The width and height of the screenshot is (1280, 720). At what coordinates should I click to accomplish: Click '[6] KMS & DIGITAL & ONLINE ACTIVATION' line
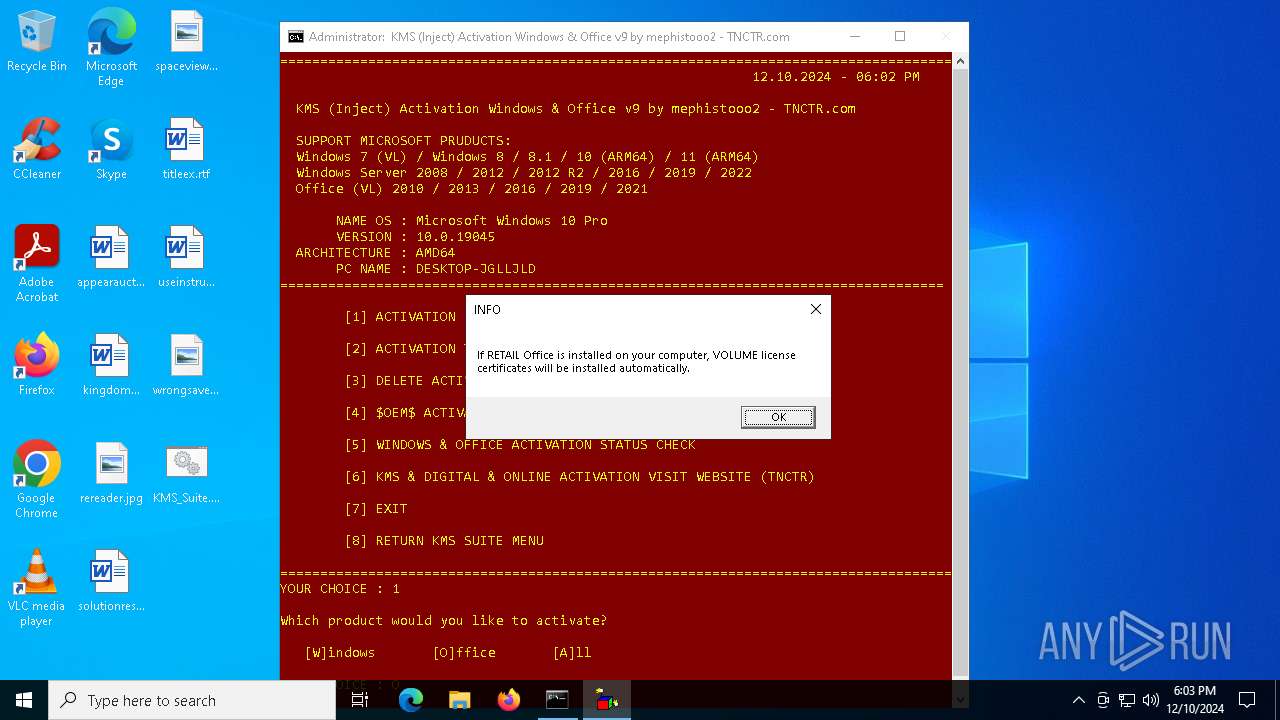pos(580,477)
